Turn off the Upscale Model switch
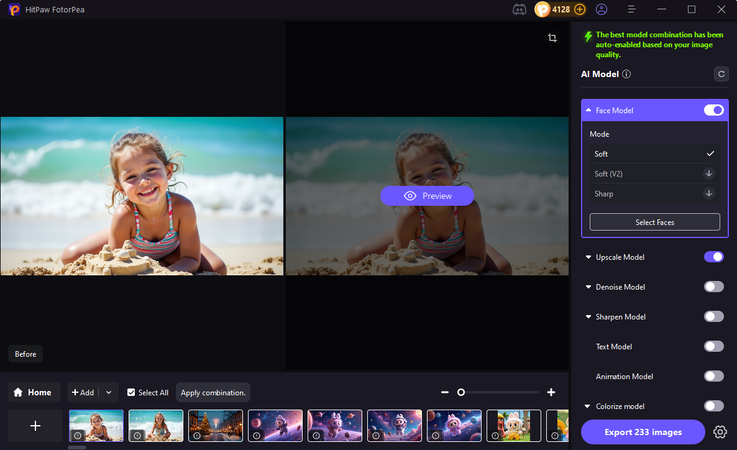This screenshot has width=737, height=450. (713, 257)
